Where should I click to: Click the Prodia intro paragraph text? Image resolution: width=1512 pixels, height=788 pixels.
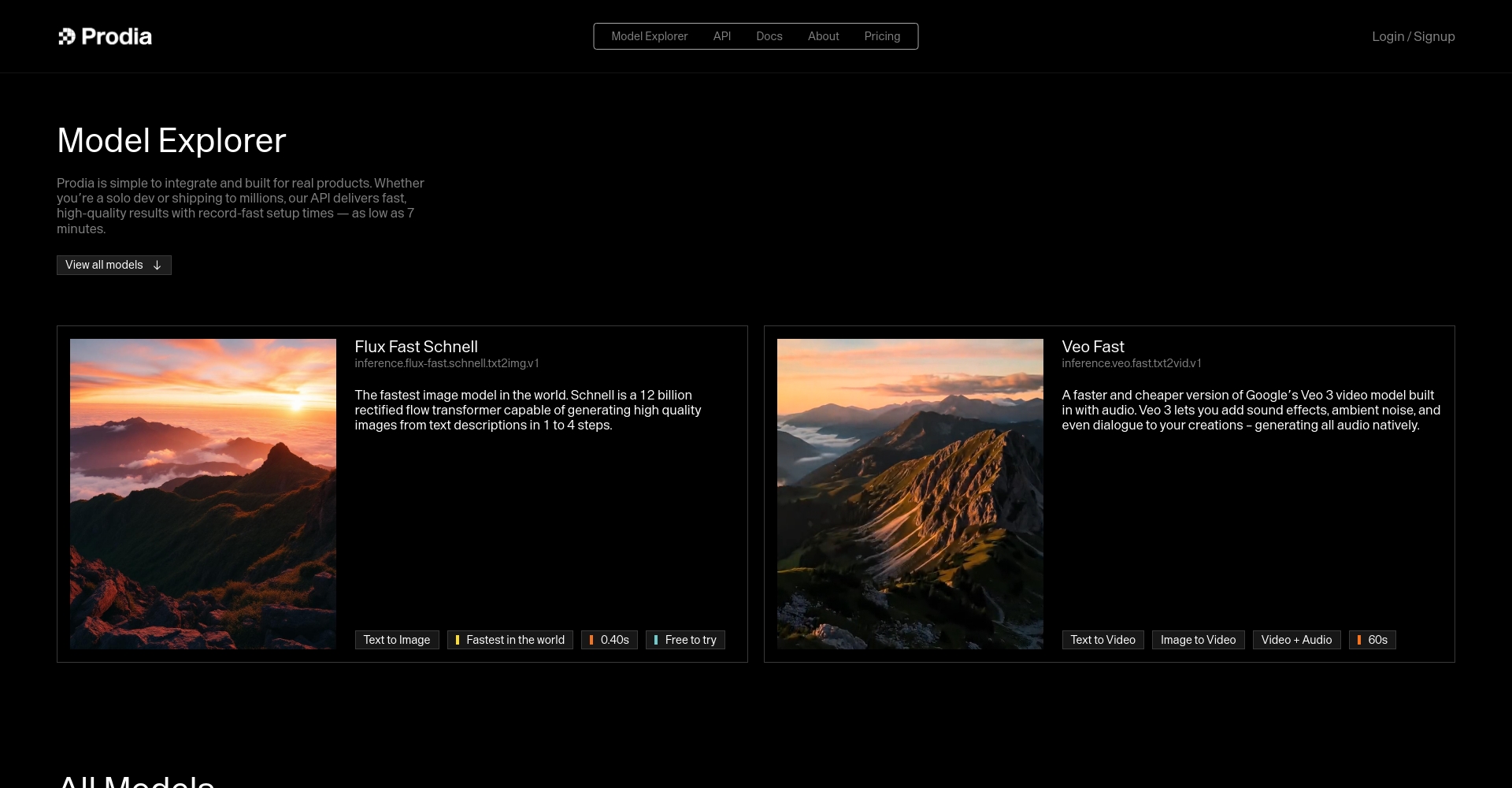point(240,206)
